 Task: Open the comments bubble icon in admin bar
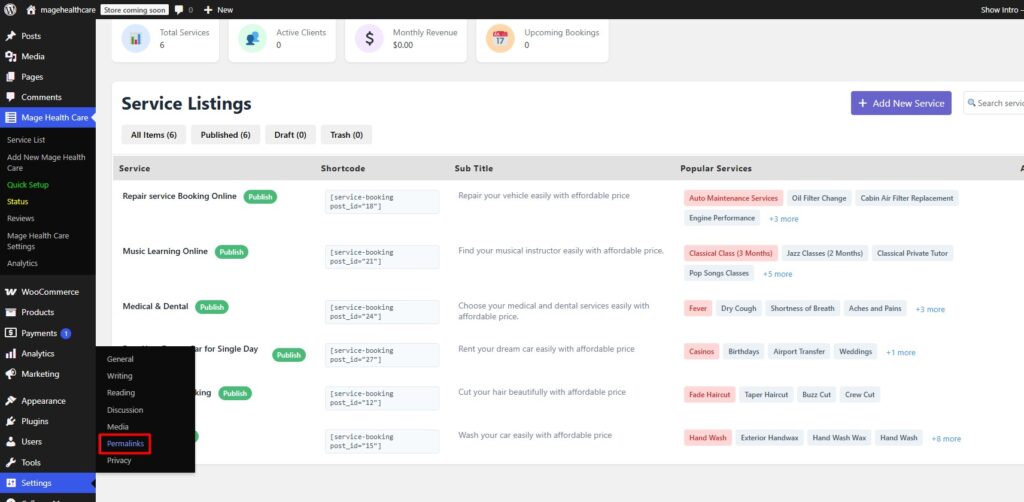pos(179,10)
